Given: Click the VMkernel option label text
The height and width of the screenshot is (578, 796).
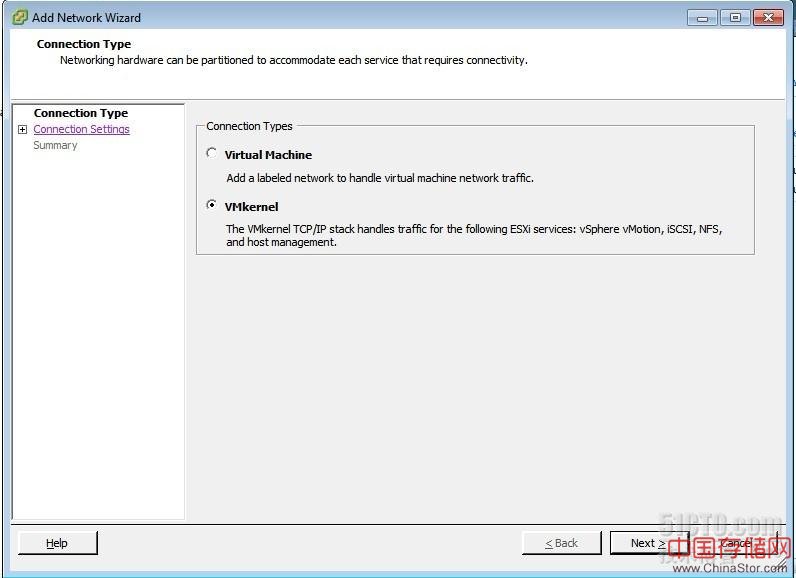Looking at the screenshot, I should coord(251,207).
